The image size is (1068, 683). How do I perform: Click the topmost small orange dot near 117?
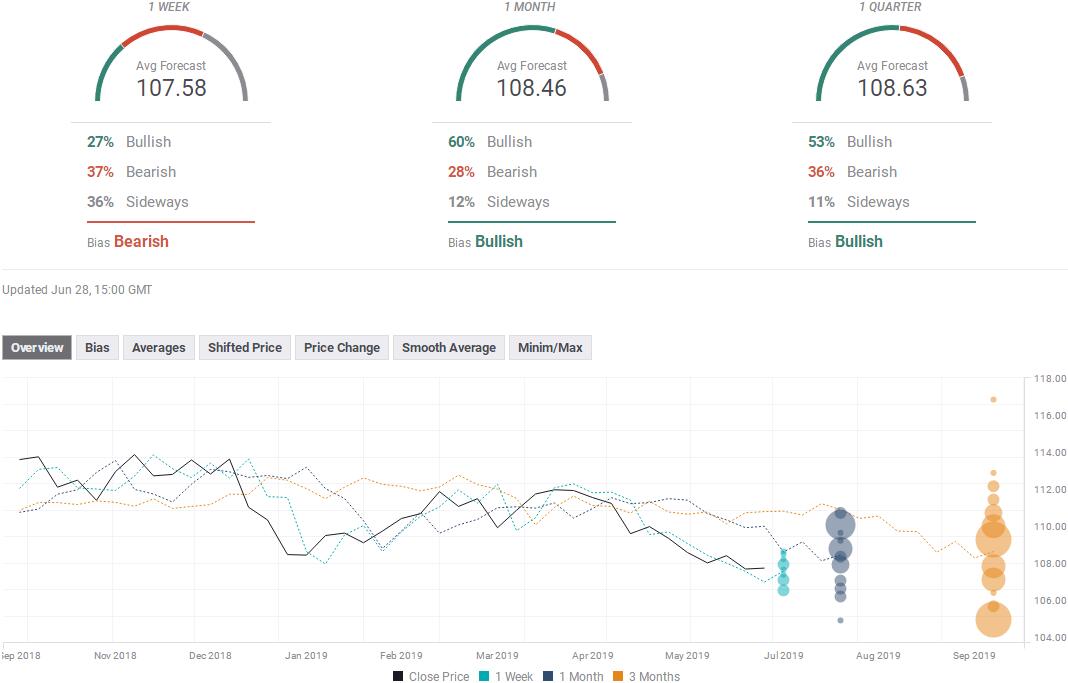[993, 399]
